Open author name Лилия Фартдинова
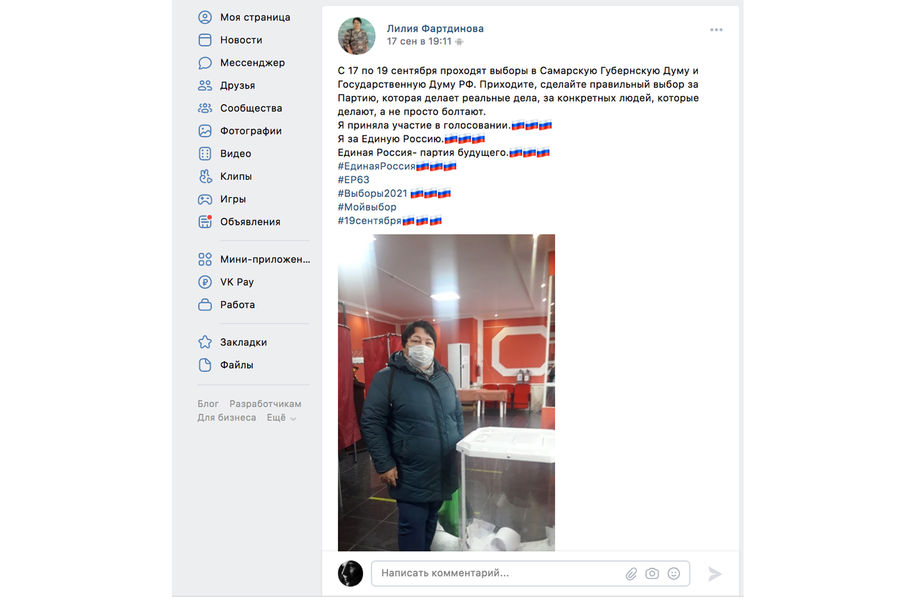The height and width of the screenshot is (600, 900). click(435, 29)
